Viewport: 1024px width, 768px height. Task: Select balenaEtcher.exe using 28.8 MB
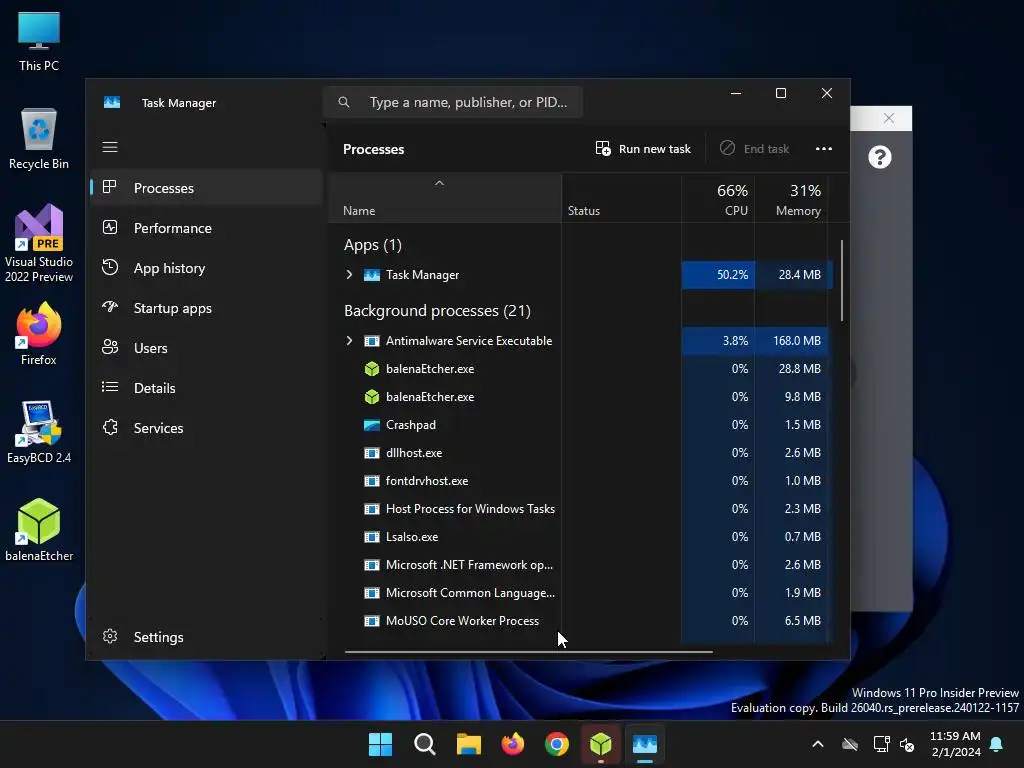[581, 369]
